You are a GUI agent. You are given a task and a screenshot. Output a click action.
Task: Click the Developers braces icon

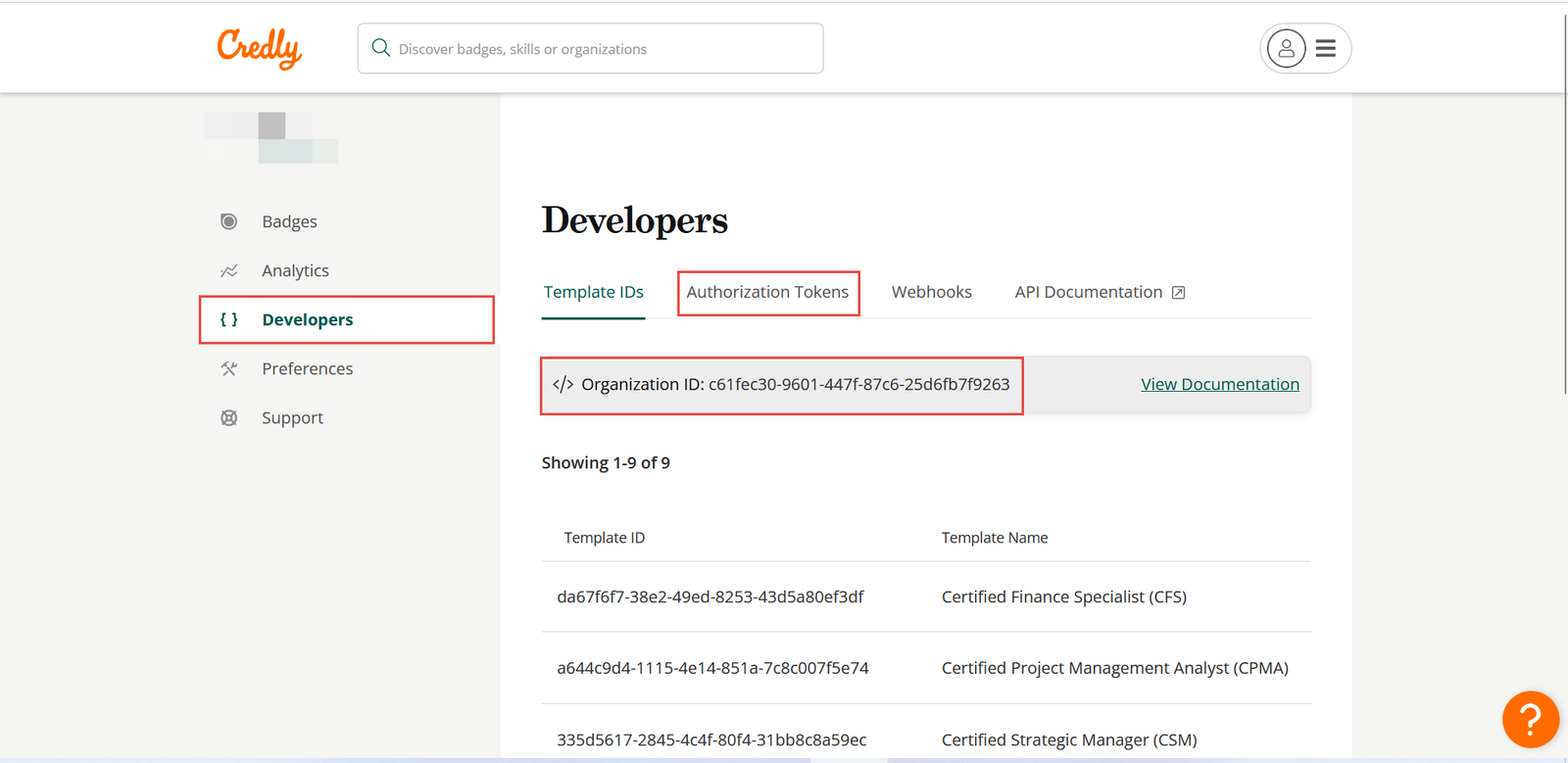[x=229, y=319]
